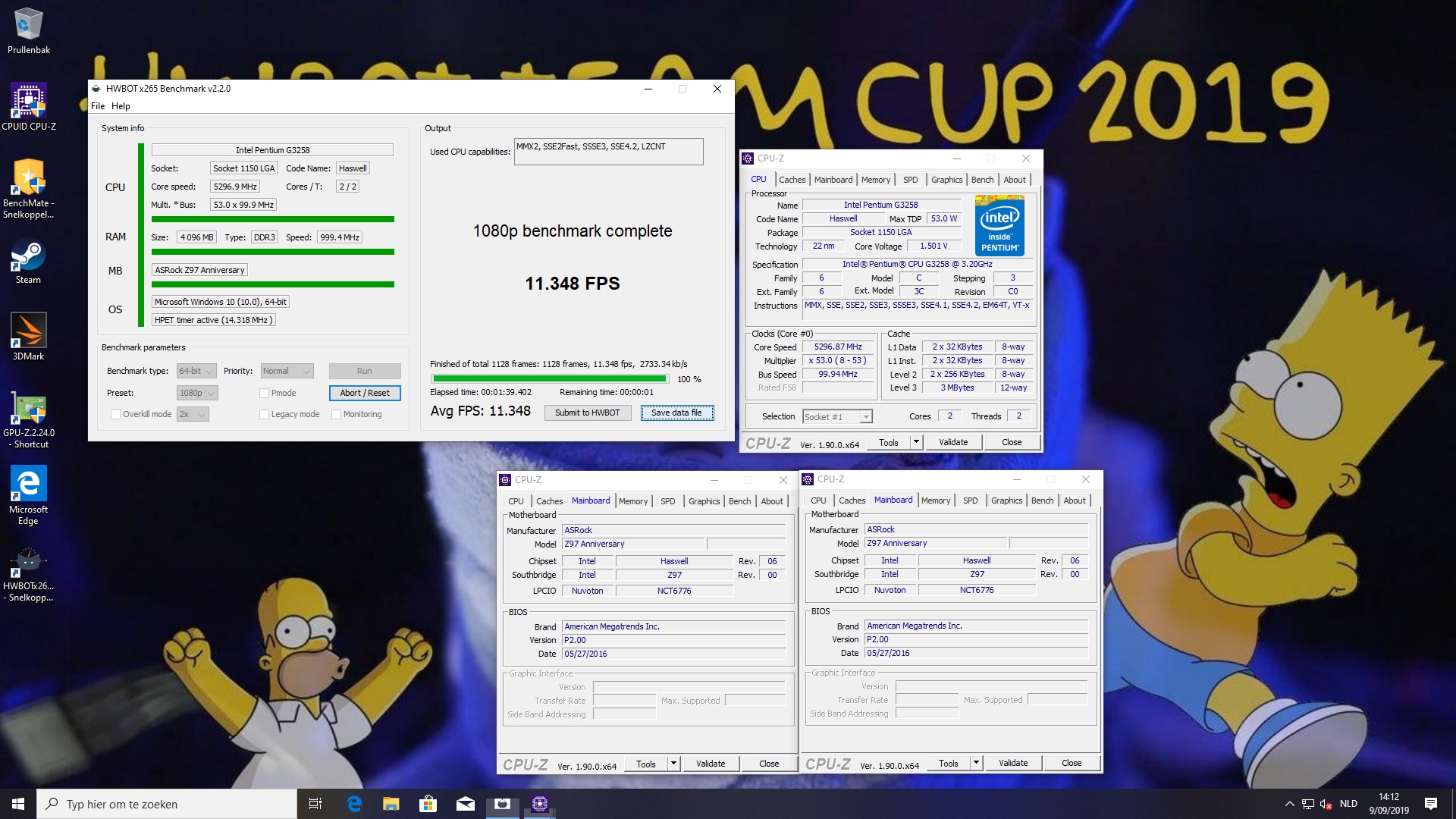Viewport: 1456px width, 819px height.
Task: Switch to the CPU-Z taskbar button
Action: coord(539,804)
